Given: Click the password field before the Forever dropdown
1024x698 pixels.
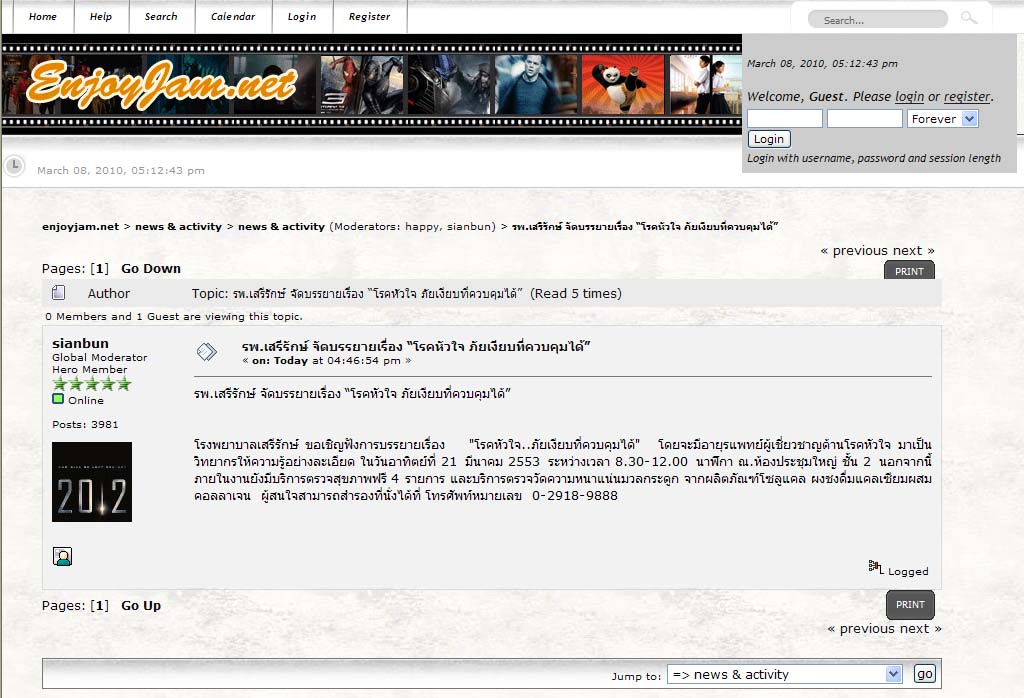Looking at the screenshot, I should pyautogui.click(x=865, y=118).
